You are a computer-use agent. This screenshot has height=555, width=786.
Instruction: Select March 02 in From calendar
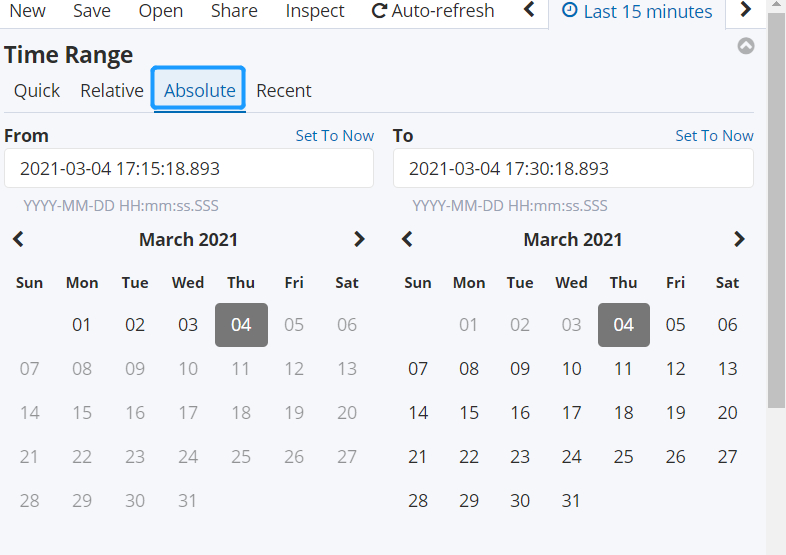coord(135,325)
